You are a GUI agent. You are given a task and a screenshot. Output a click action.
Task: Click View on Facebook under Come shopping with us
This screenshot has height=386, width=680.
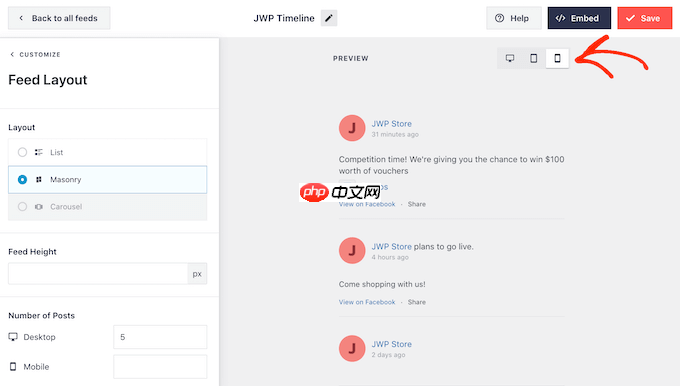(x=367, y=302)
